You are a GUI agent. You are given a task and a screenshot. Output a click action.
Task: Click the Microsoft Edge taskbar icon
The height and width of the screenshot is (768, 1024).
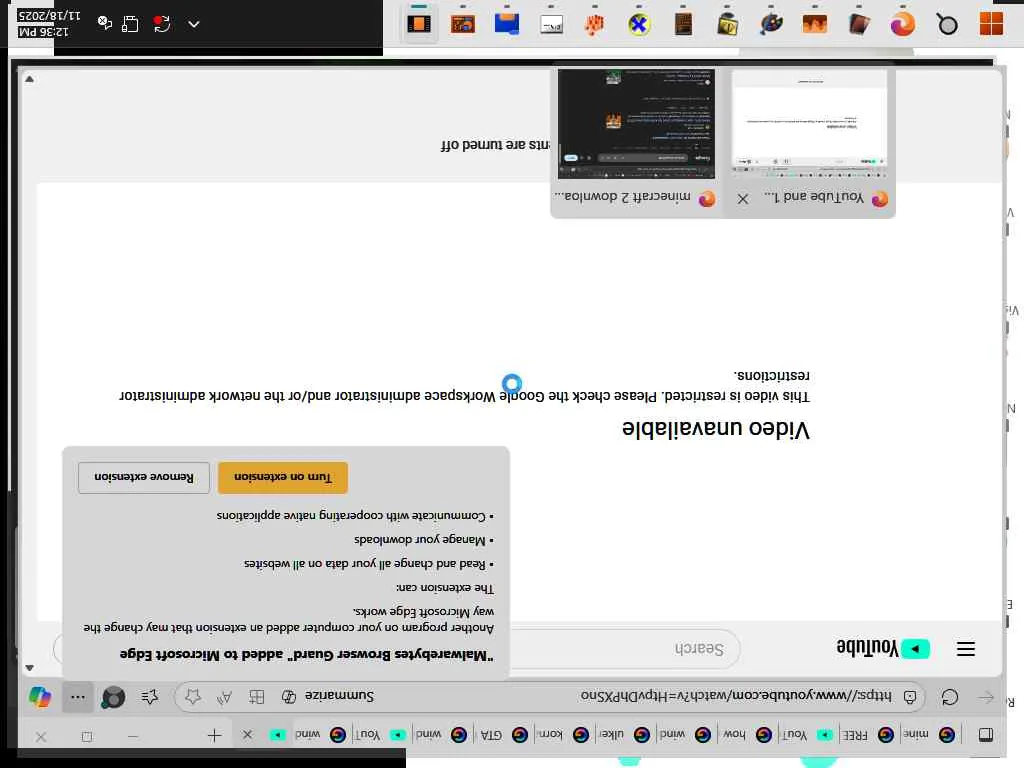click(x=903, y=24)
